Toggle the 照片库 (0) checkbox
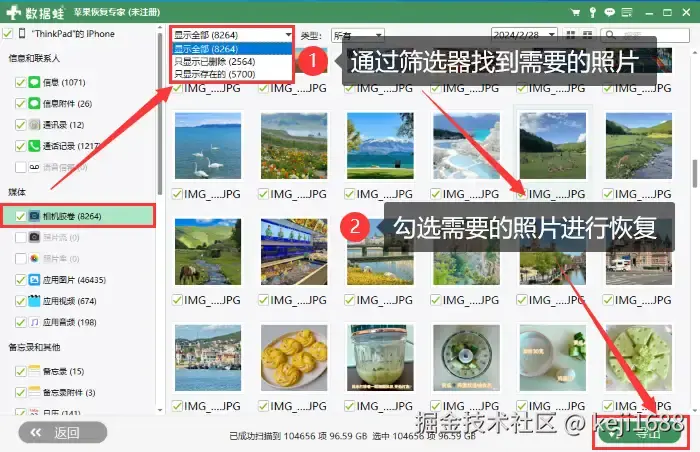Image resolution: width=700 pixels, height=452 pixels. click(20, 259)
